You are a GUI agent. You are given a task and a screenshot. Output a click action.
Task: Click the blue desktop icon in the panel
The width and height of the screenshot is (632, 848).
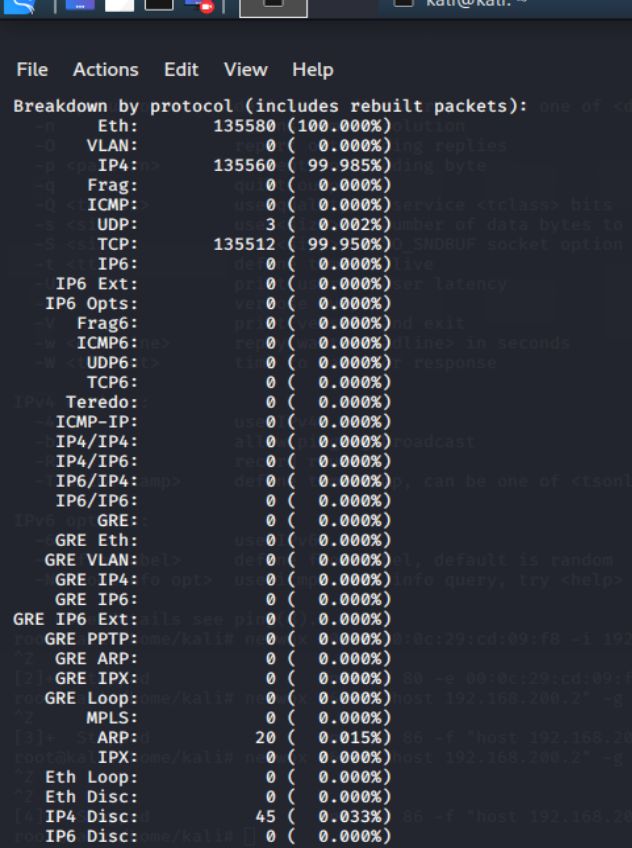[80, 4]
